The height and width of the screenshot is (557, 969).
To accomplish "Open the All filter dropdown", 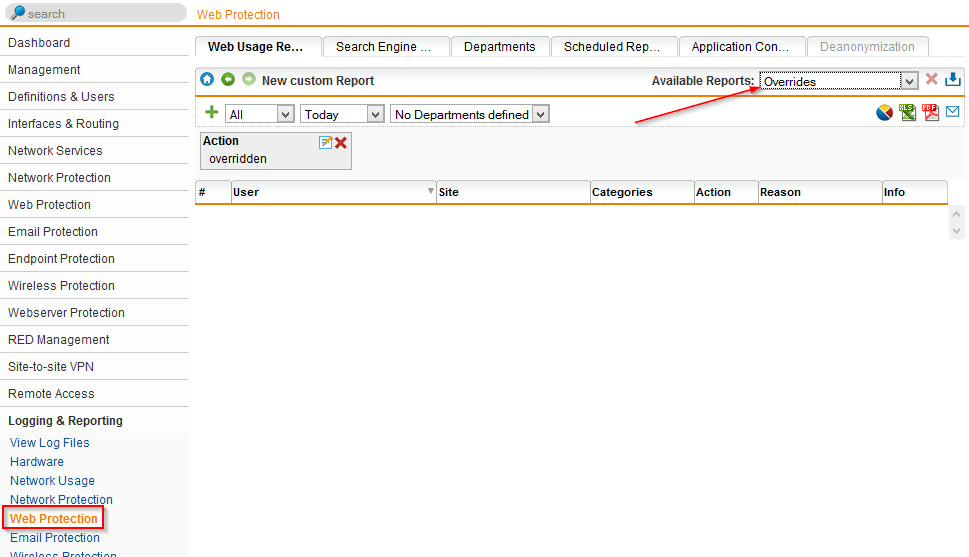I will [259, 114].
